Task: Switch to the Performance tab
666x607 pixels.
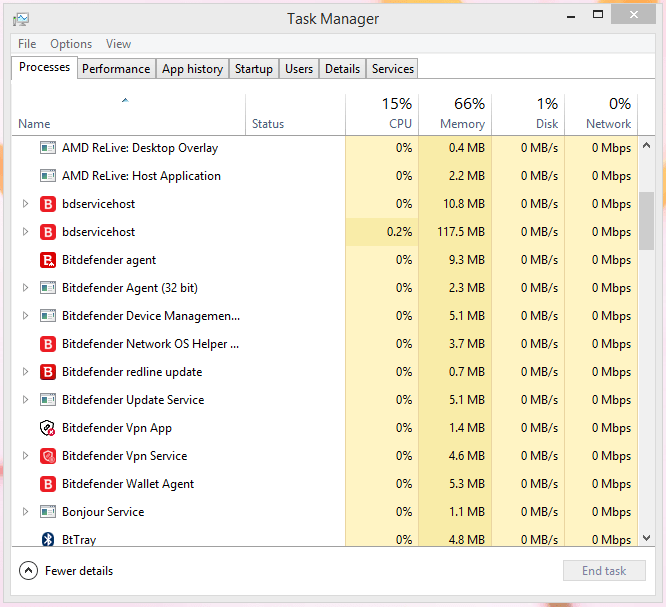Action: tap(116, 69)
